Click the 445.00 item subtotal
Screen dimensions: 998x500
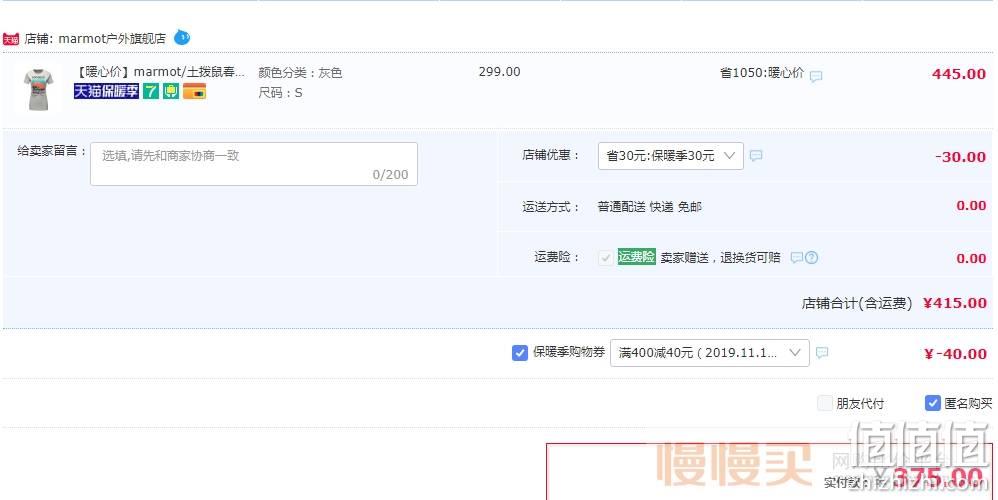(959, 74)
